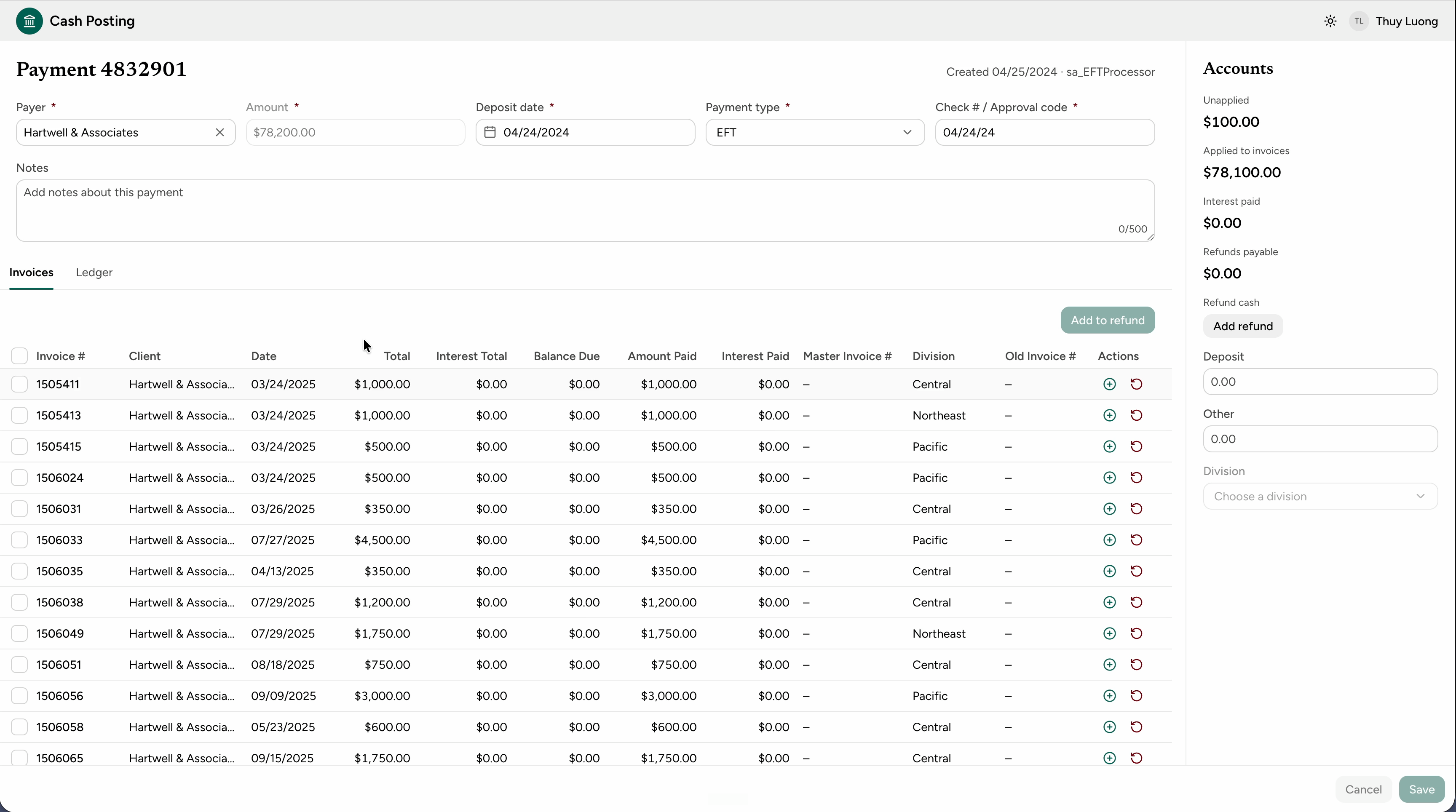This screenshot has width=1456, height=812.
Task: Click the reset action for invoice 1506038
Action: click(1137, 602)
